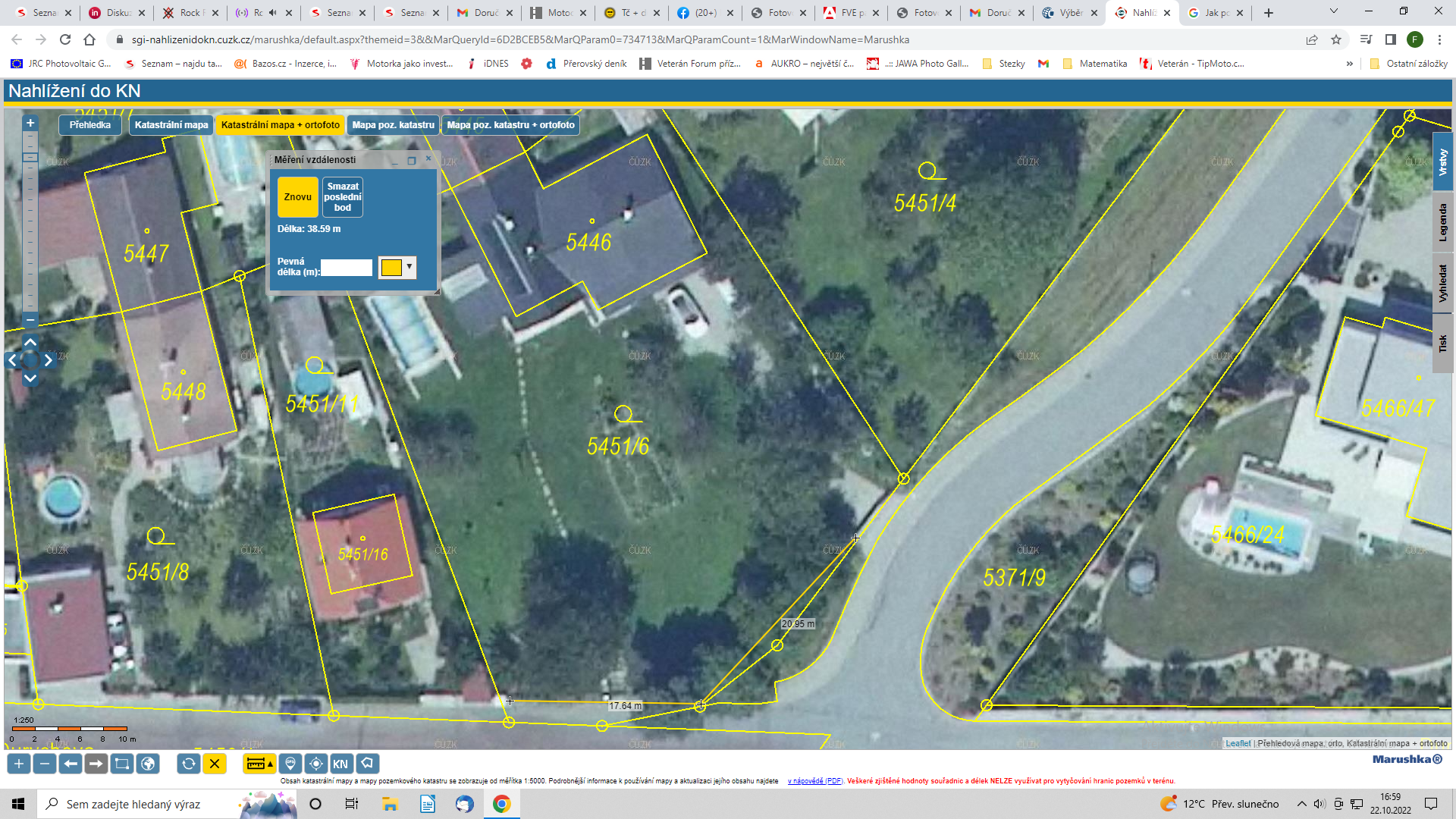Click the refresh map icon
Screen dimensions: 1456x819
[x=189, y=764]
